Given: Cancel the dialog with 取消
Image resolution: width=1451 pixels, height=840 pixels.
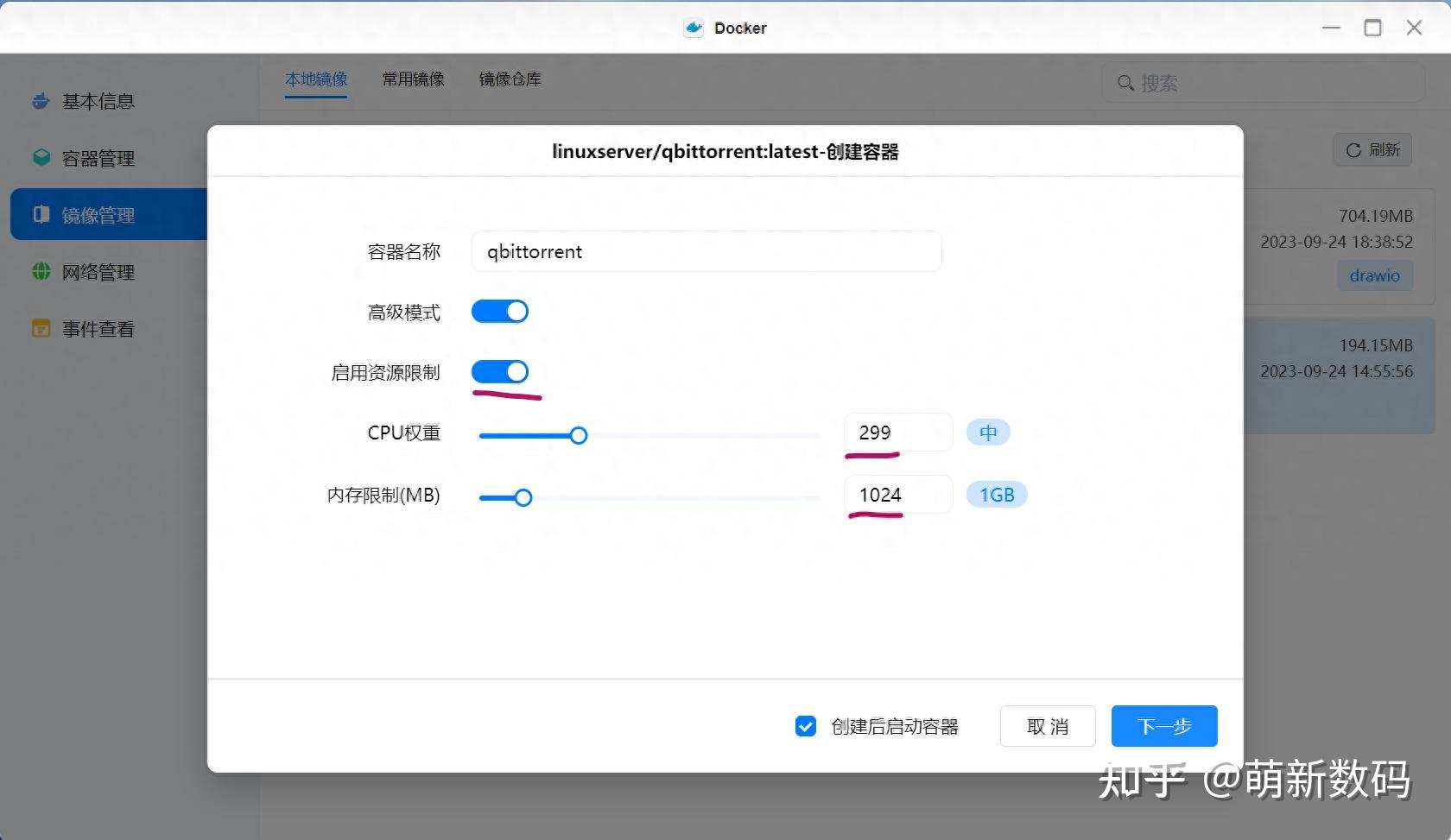Looking at the screenshot, I should pyautogui.click(x=1047, y=726).
